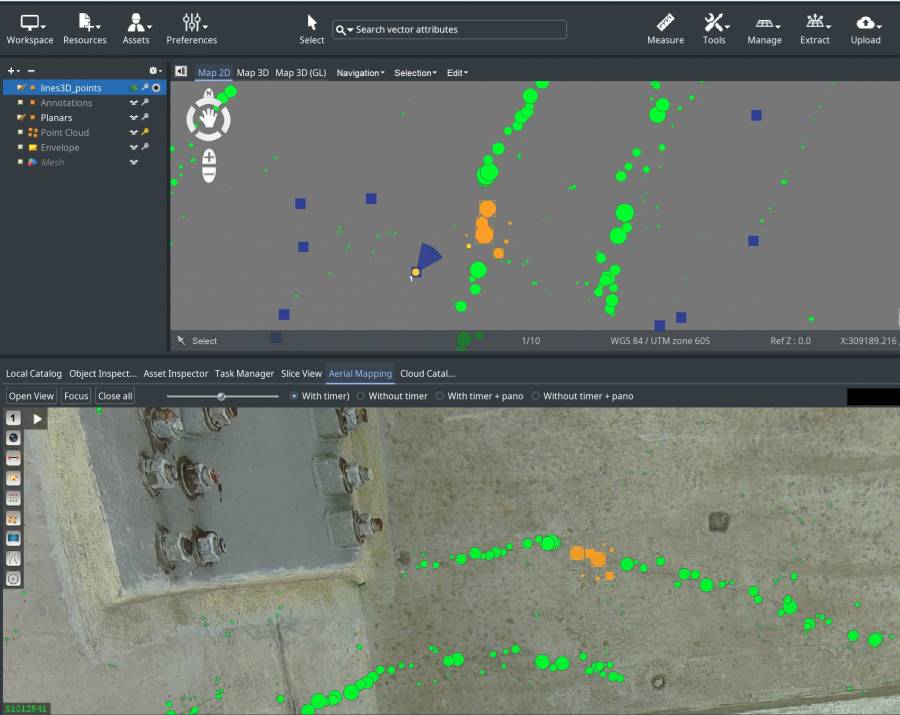Open the Edit dropdown menu

[457, 73]
